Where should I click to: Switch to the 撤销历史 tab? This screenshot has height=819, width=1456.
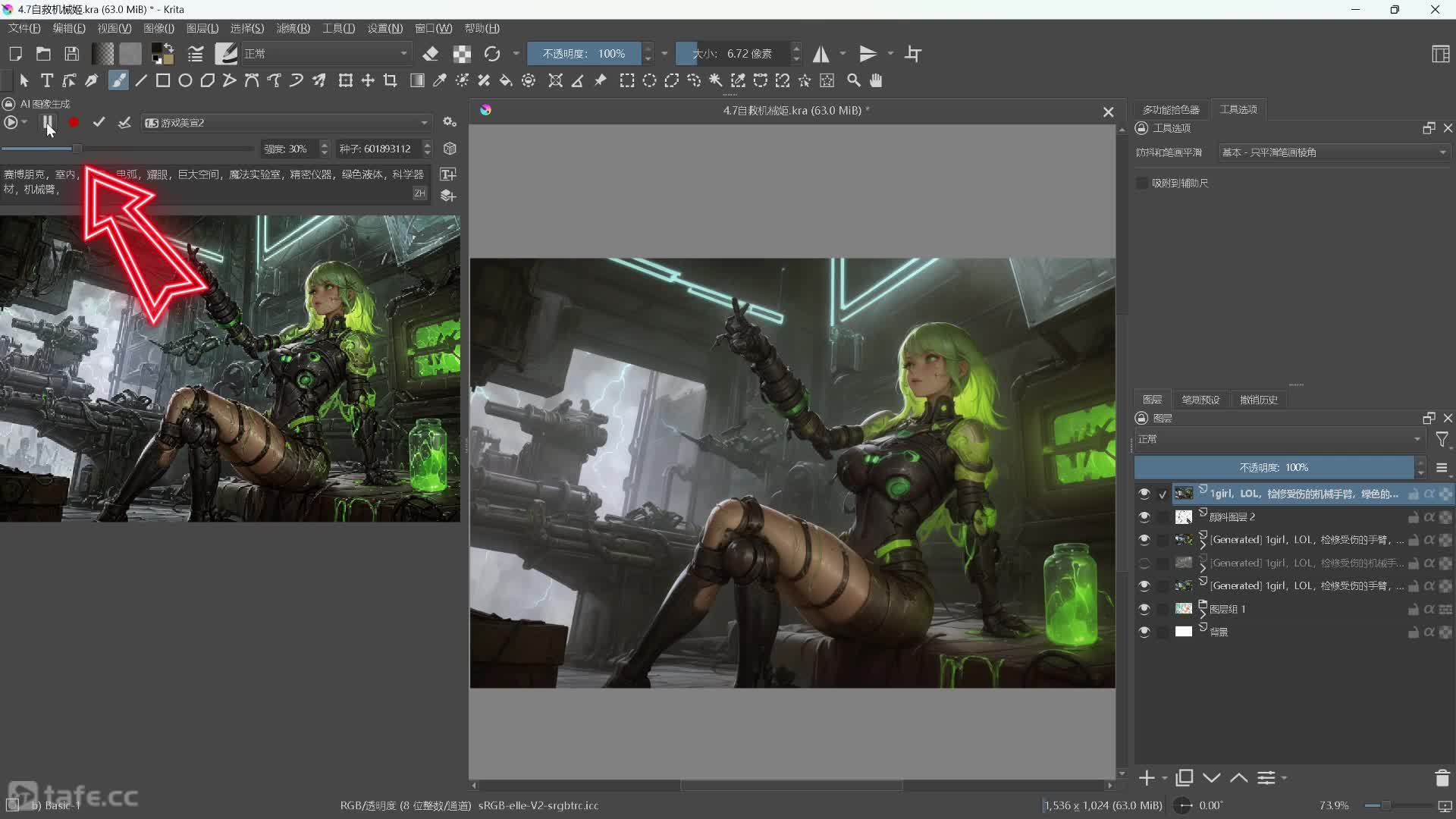coord(1259,400)
